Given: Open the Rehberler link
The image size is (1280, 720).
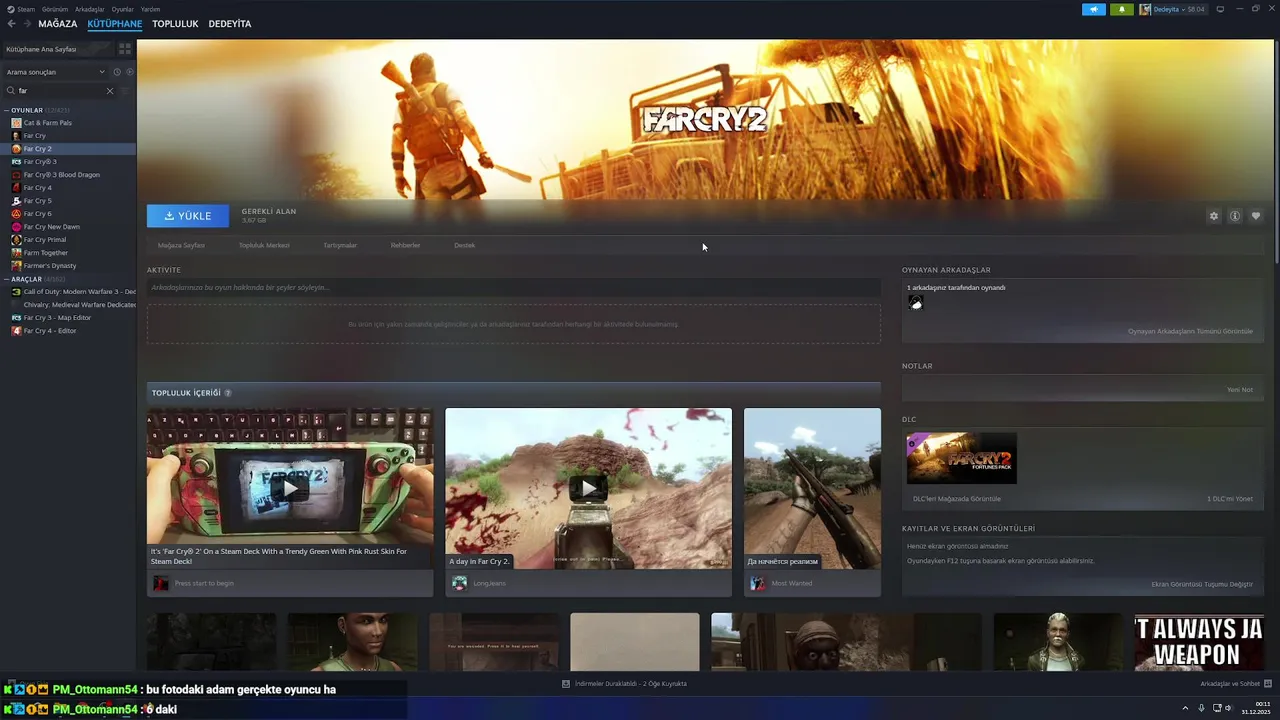Looking at the screenshot, I should point(405,245).
